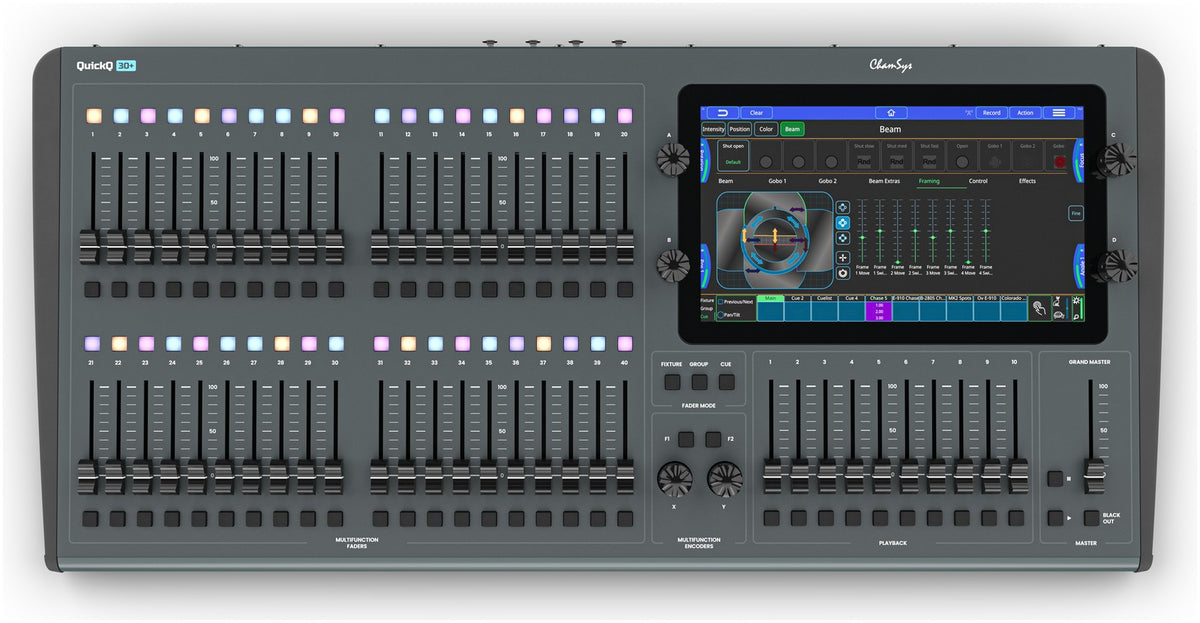Image resolution: width=1200 pixels, height=623 pixels.
Task: Push encoder A beside the touchscreen
Action: (x=673, y=159)
